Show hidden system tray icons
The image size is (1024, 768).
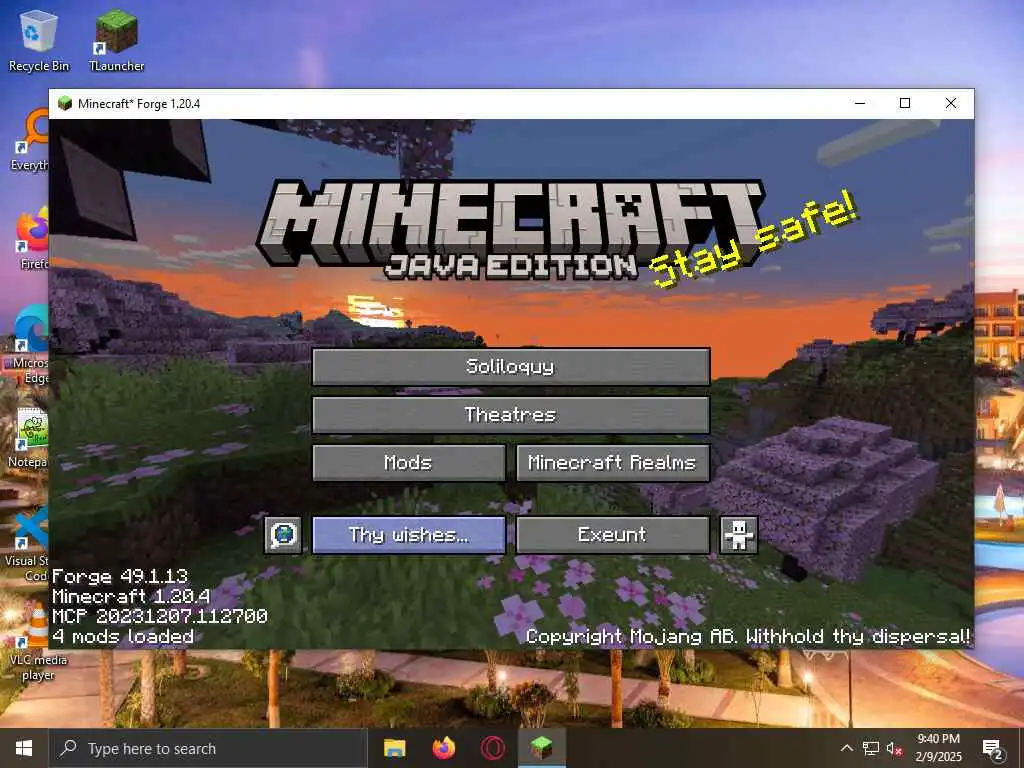846,748
